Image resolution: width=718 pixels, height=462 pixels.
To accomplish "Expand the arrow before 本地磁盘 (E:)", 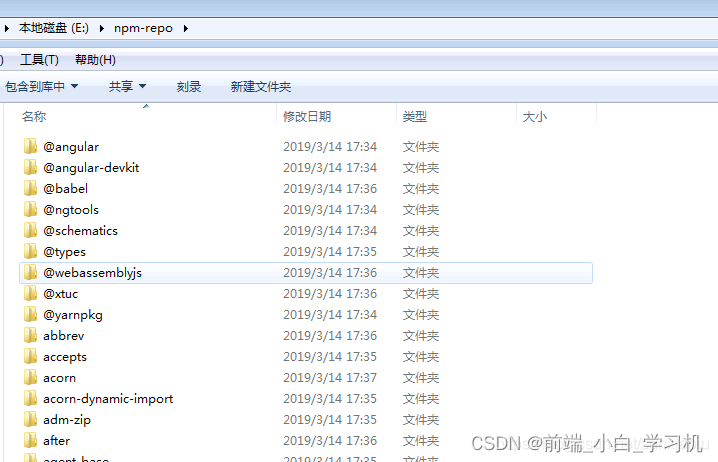I will coord(6,28).
